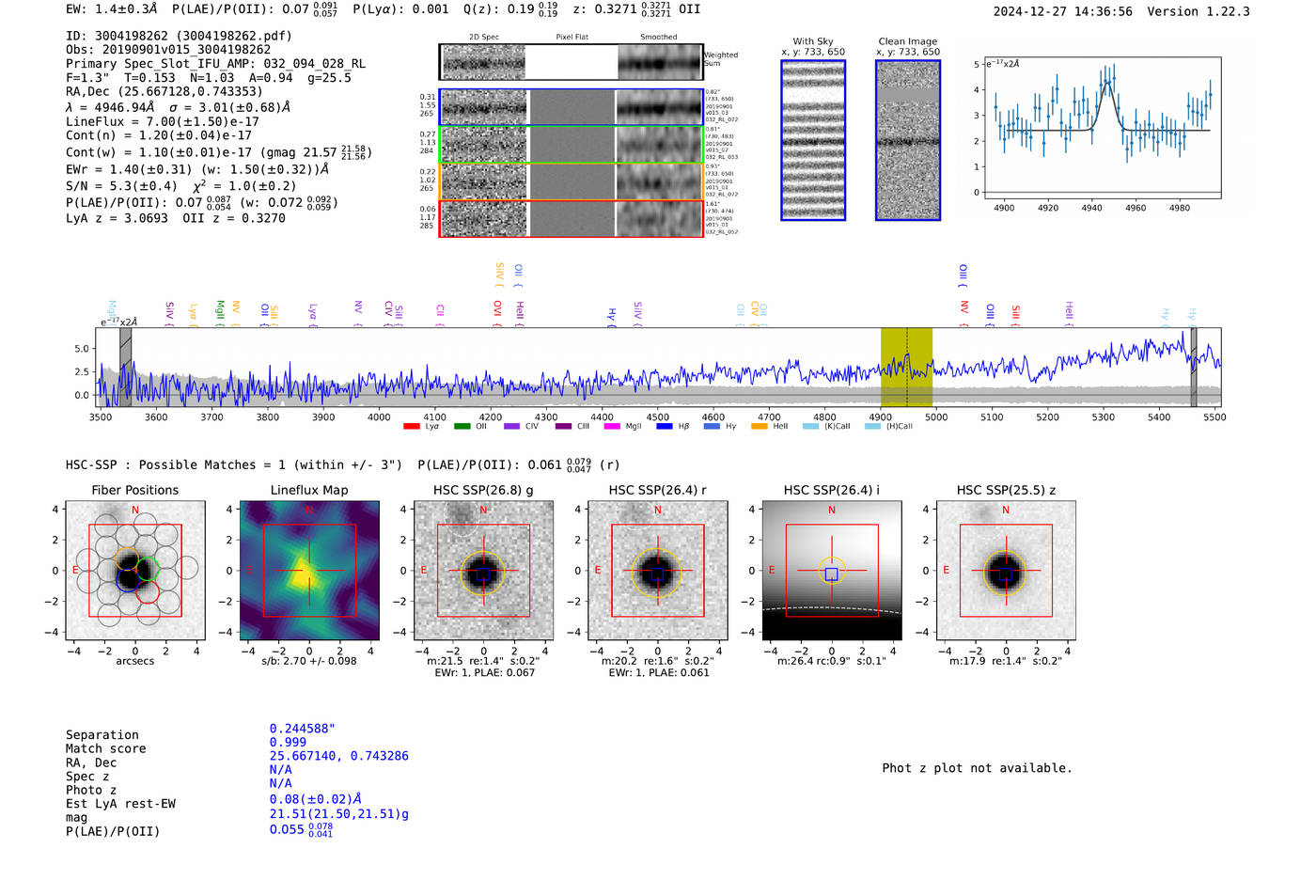Click the magenta MgII legend swatch
This screenshot has width=1316, height=896.
tap(612, 427)
